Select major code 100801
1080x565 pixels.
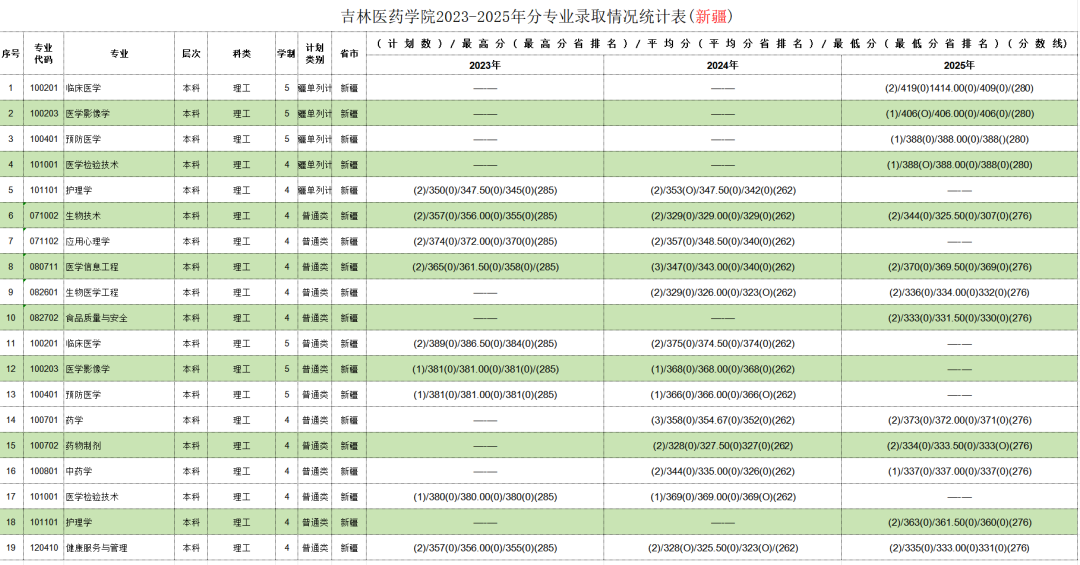click(x=44, y=471)
